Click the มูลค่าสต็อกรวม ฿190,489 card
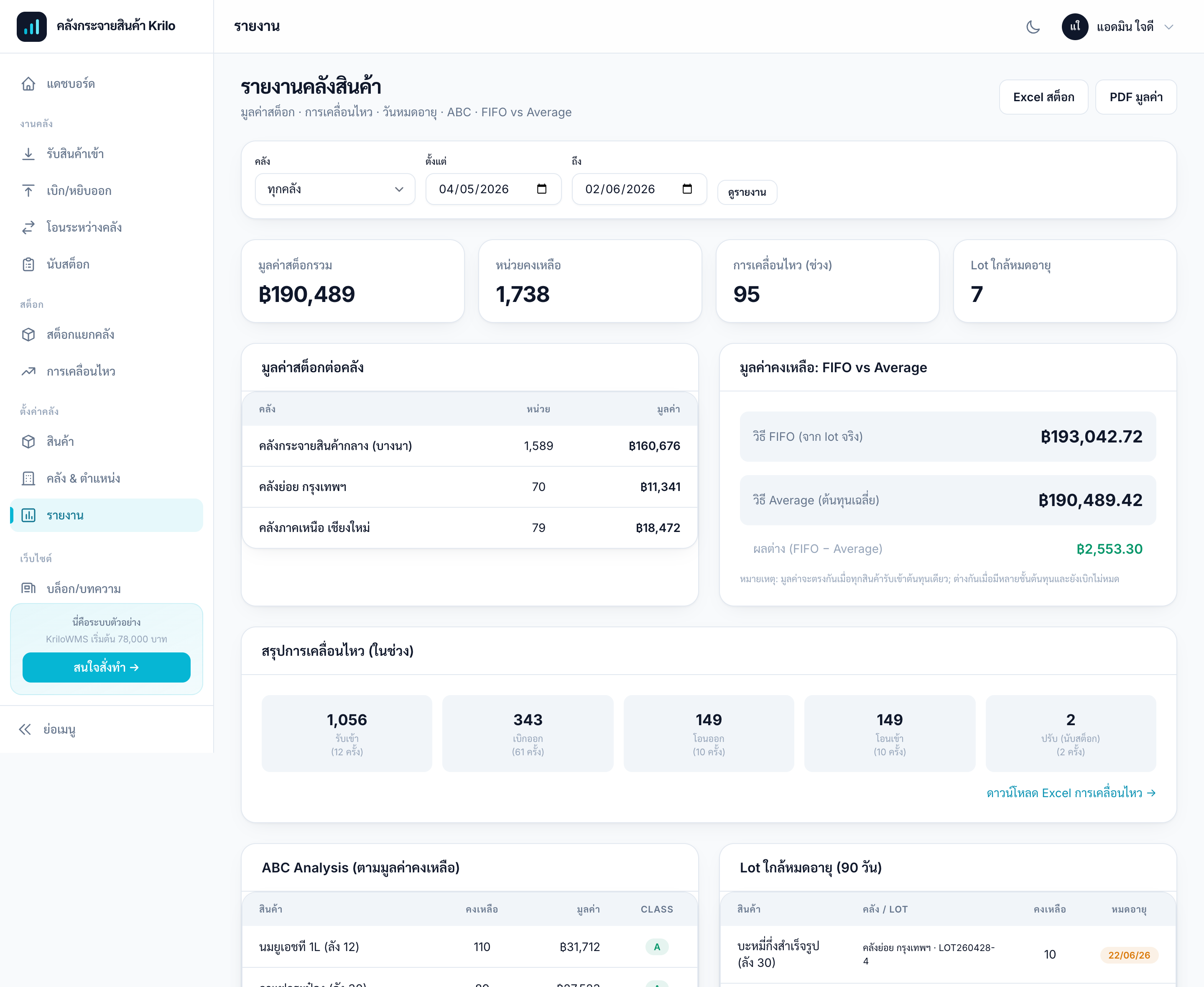This screenshot has height=987, width=1204. coord(353,281)
